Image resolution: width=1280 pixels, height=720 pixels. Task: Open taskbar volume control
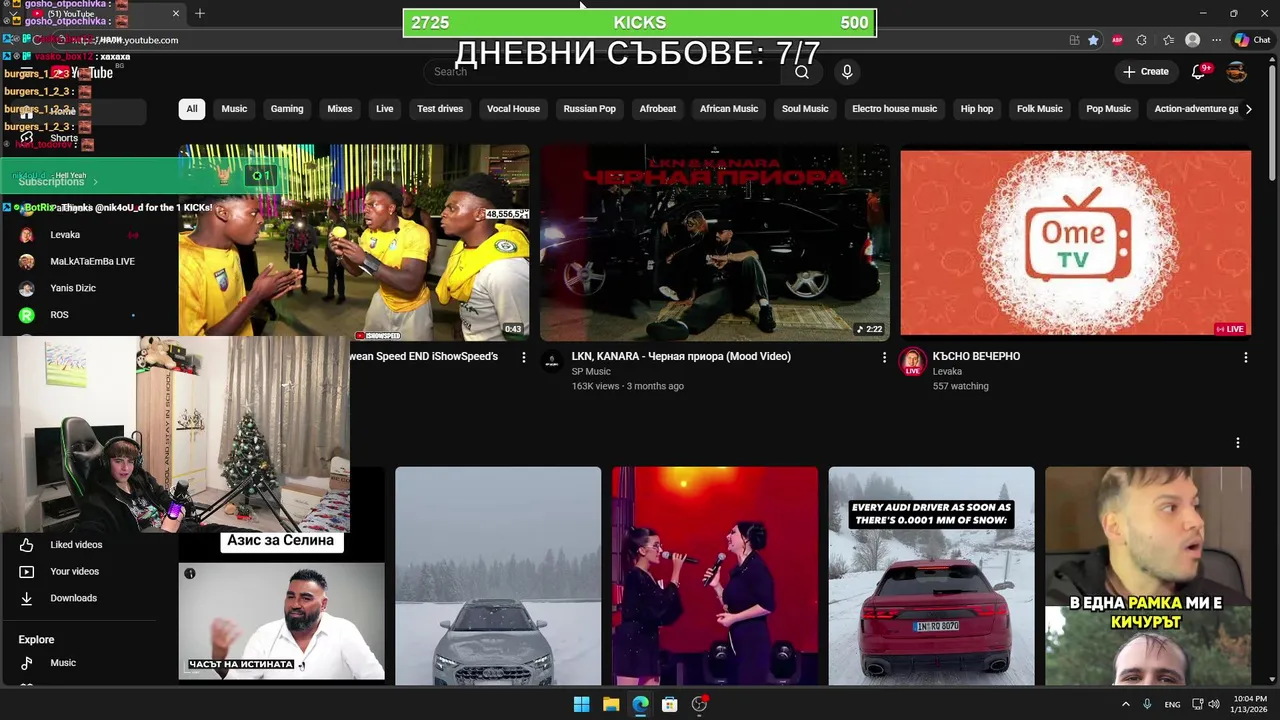pos(1214,704)
